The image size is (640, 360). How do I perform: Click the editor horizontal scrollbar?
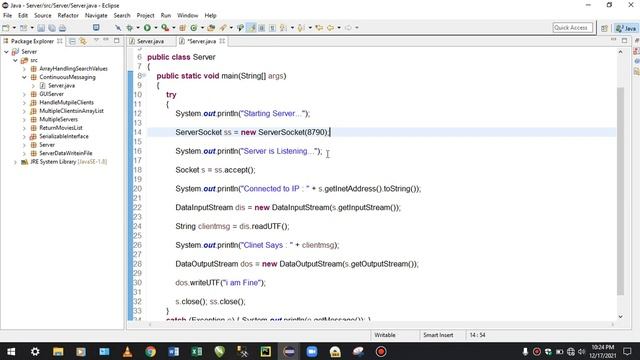click(x=381, y=325)
